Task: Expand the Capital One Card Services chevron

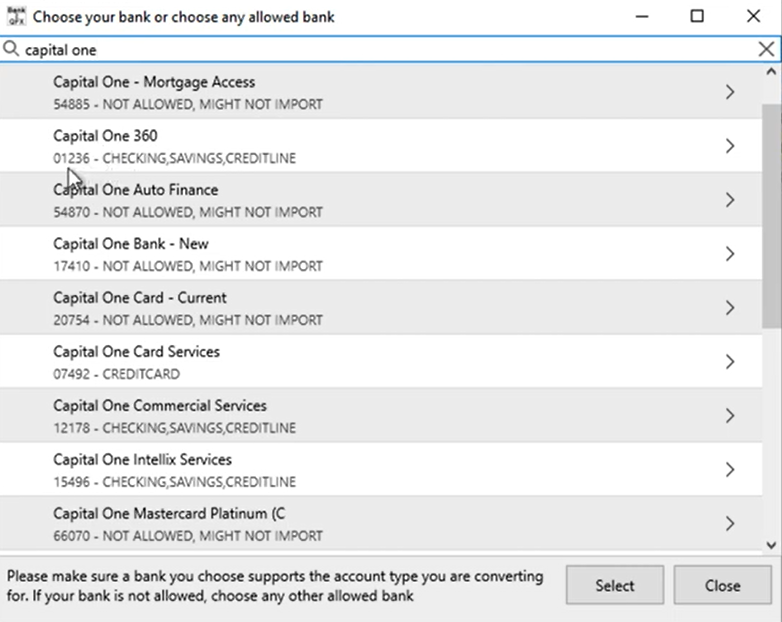Action: click(730, 362)
